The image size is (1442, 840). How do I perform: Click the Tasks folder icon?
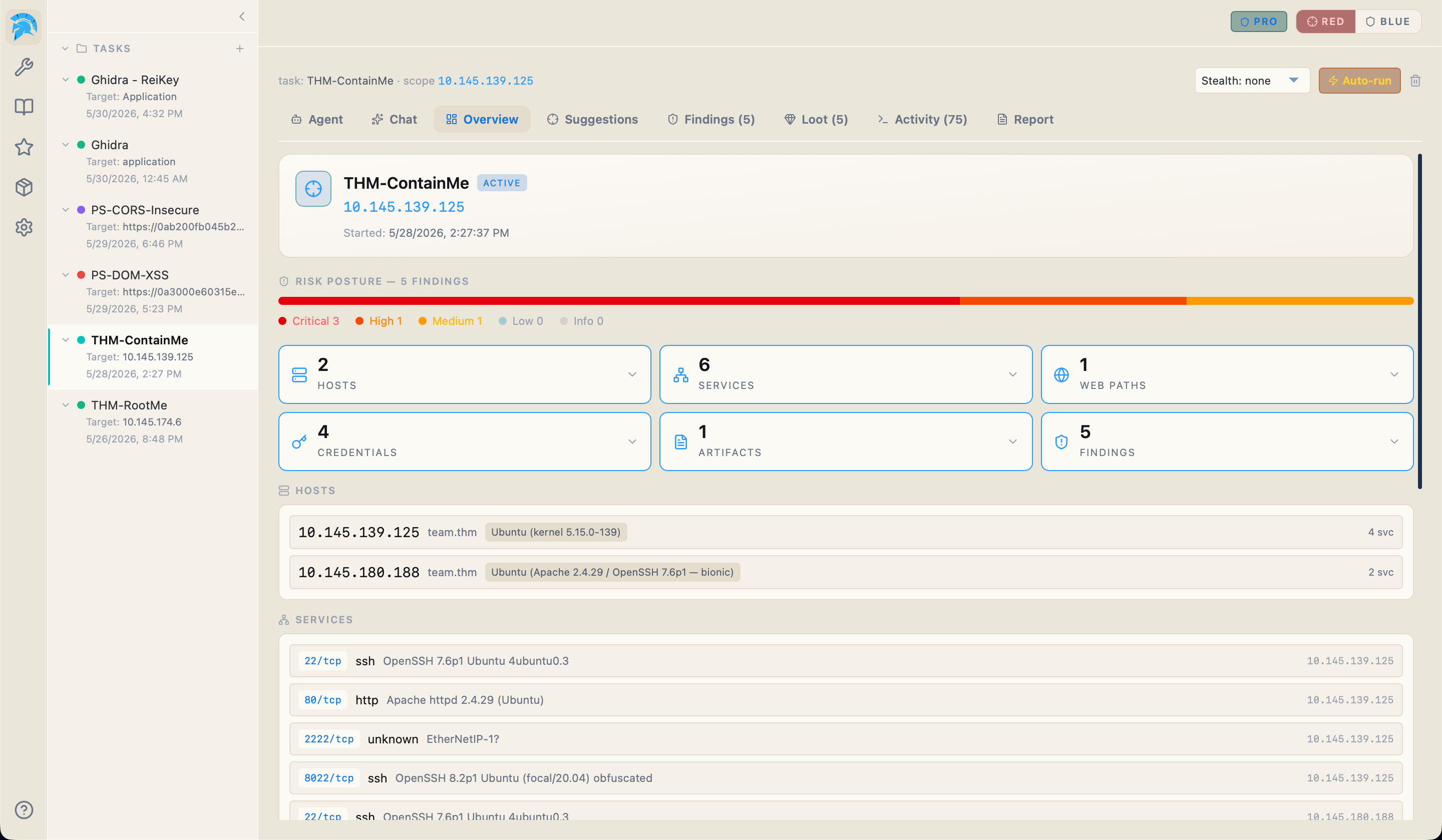81,49
